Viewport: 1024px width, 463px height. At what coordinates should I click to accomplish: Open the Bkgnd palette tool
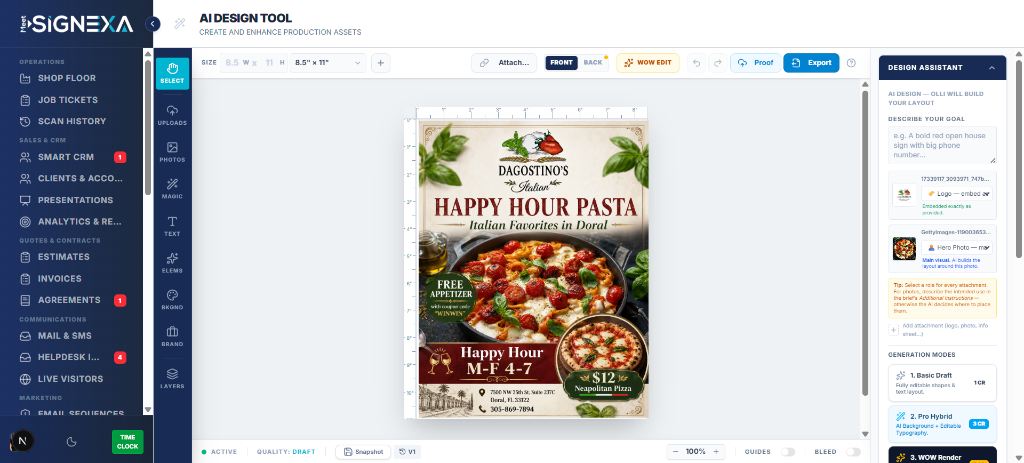172,299
